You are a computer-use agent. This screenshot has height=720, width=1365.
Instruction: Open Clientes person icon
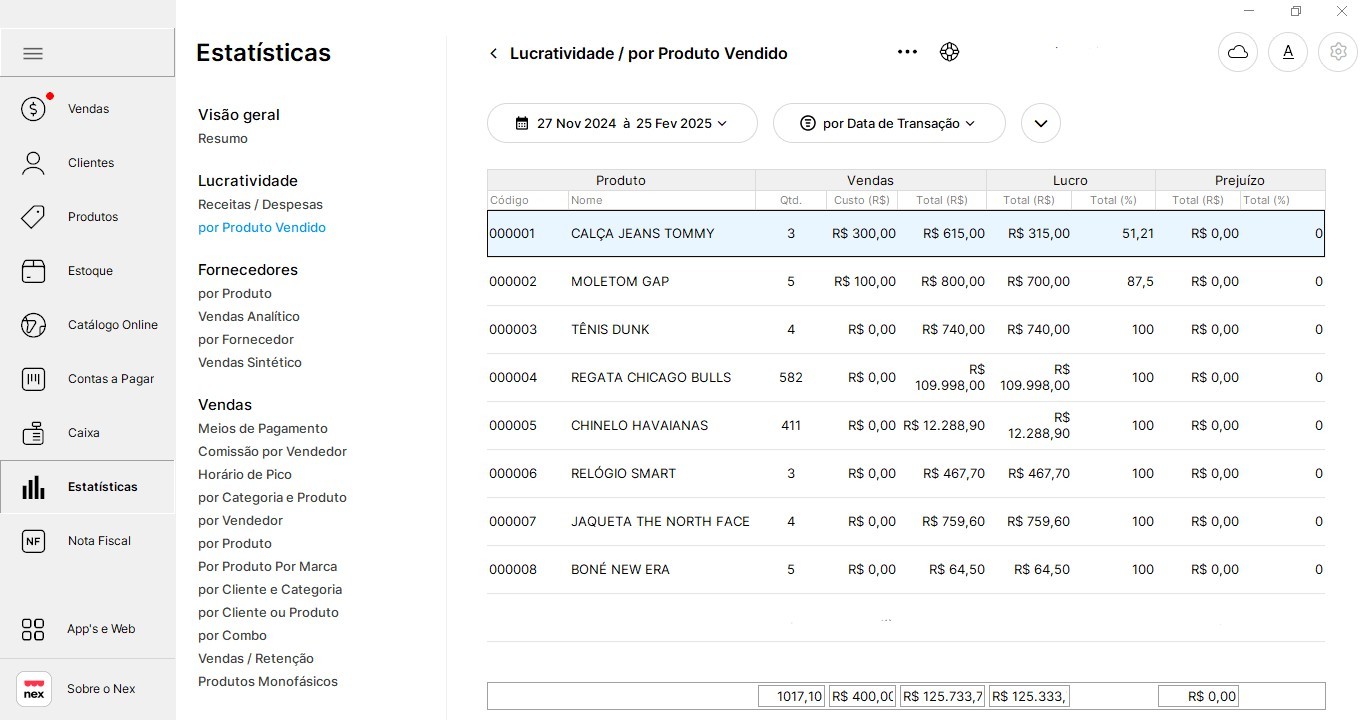point(34,163)
